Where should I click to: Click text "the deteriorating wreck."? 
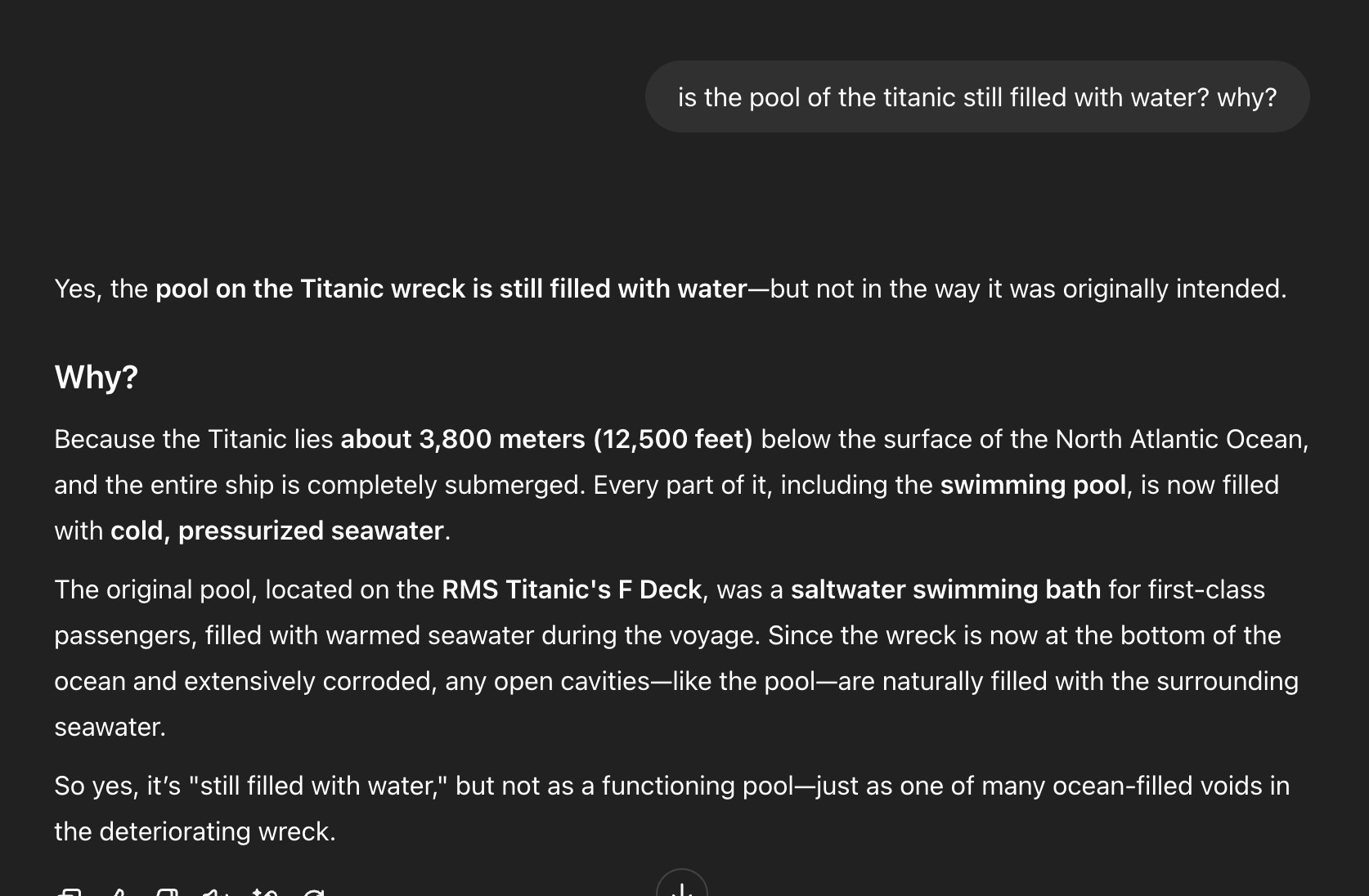click(x=195, y=831)
